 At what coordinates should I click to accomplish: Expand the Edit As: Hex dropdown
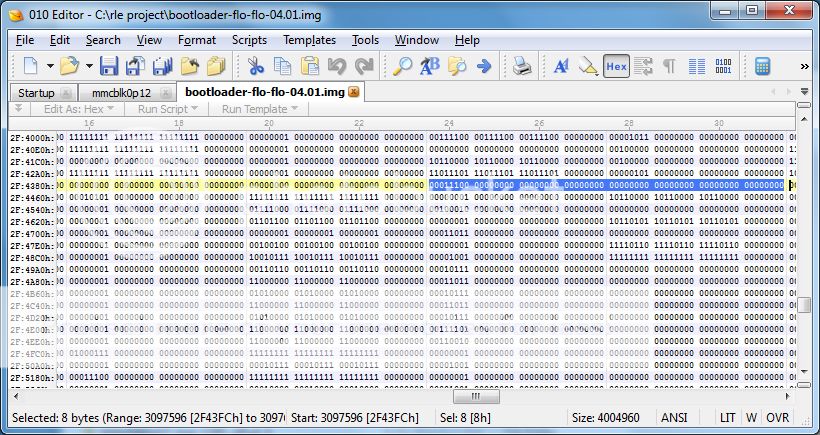[79, 109]
